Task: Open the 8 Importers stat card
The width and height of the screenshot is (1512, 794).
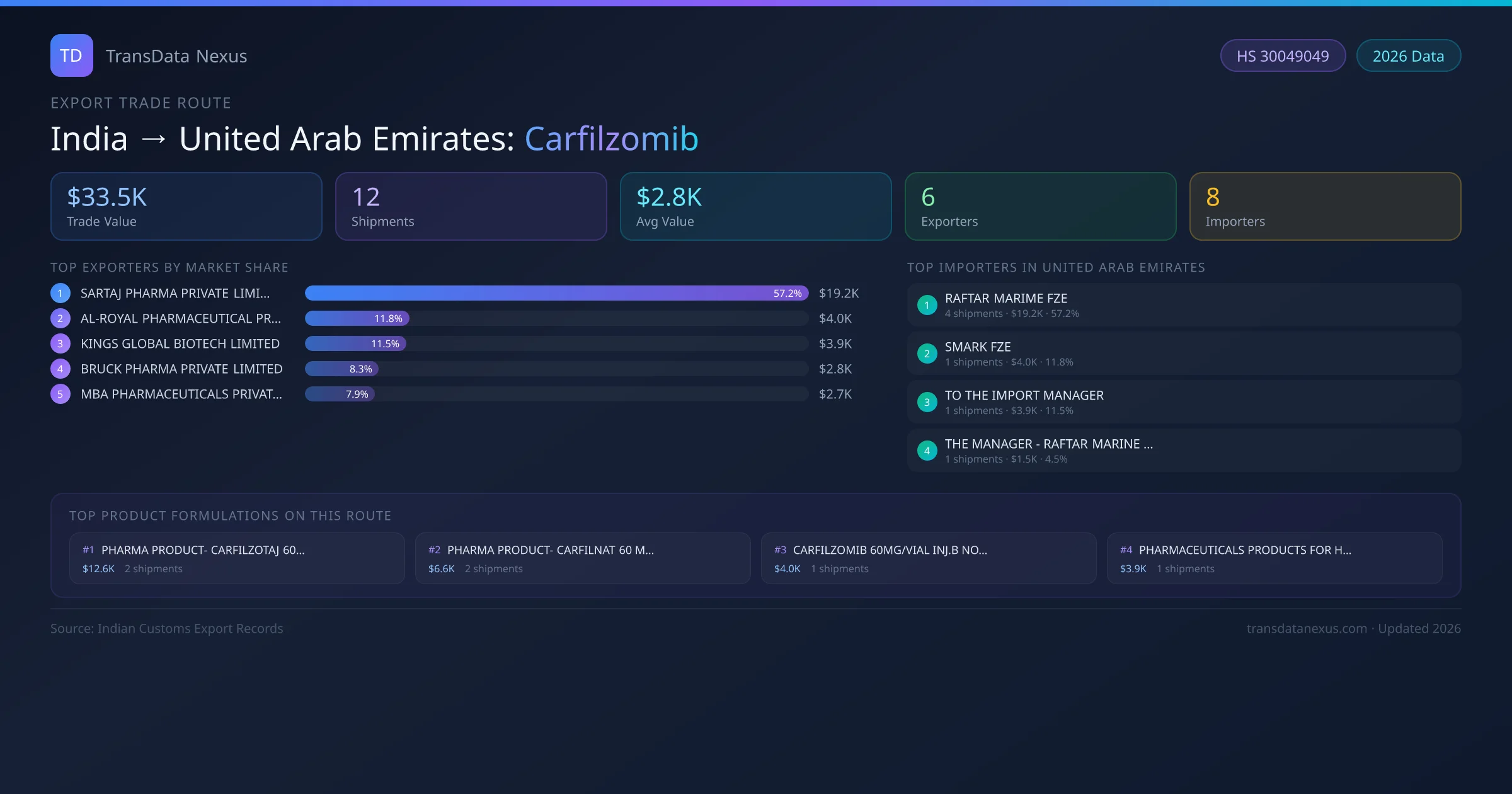Action: 1325,207
